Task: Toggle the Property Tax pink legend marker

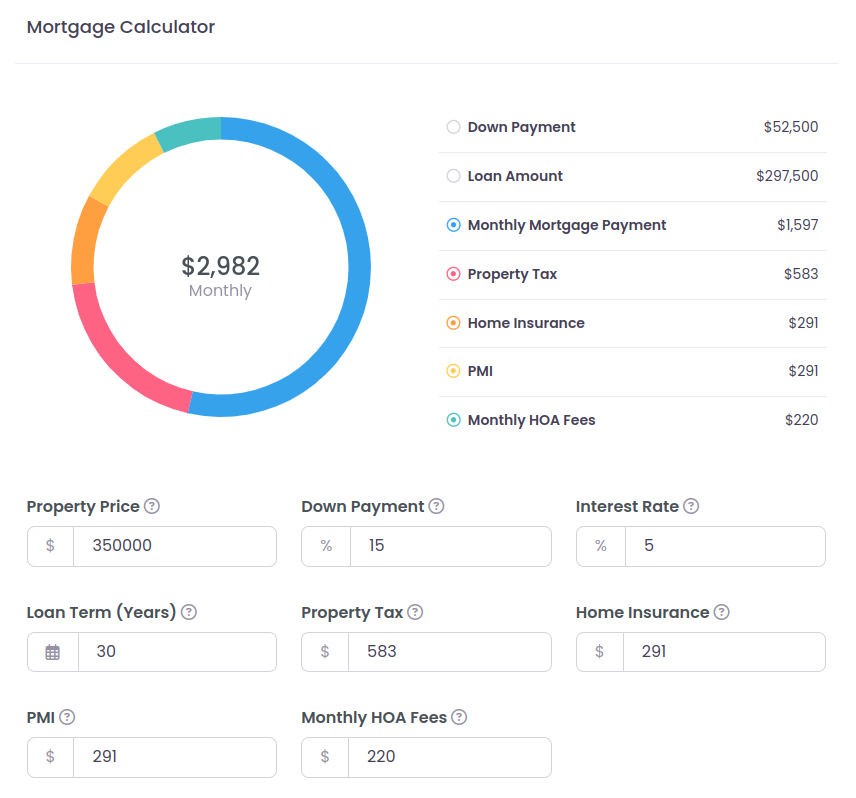Action: pyautogui.click(x=454, y=274)
